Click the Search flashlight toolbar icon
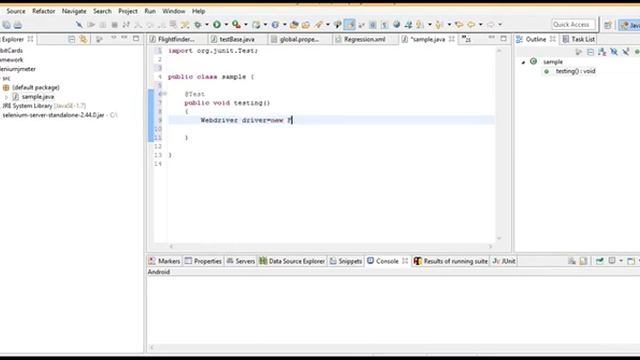640x360 pixels. (x=319, y=24)
